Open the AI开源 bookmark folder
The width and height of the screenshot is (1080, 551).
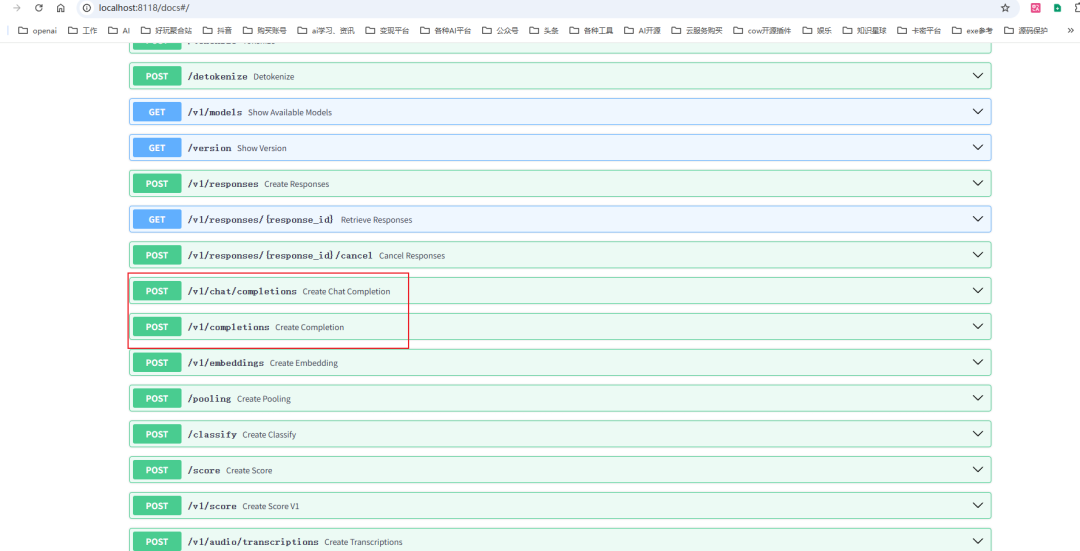click(x=642, y=30)
